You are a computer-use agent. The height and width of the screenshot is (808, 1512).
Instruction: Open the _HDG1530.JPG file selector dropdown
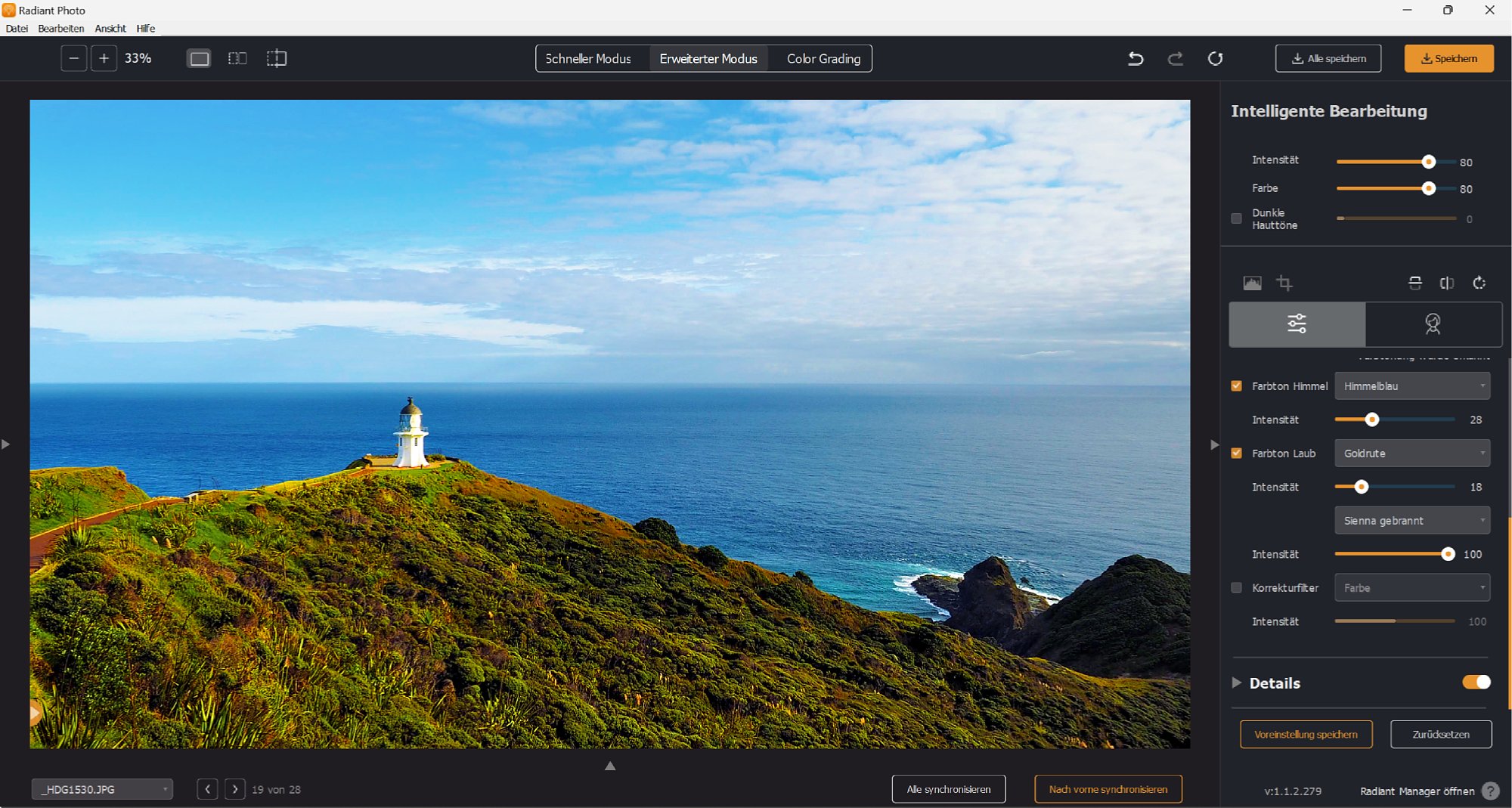tap(102, 789)
